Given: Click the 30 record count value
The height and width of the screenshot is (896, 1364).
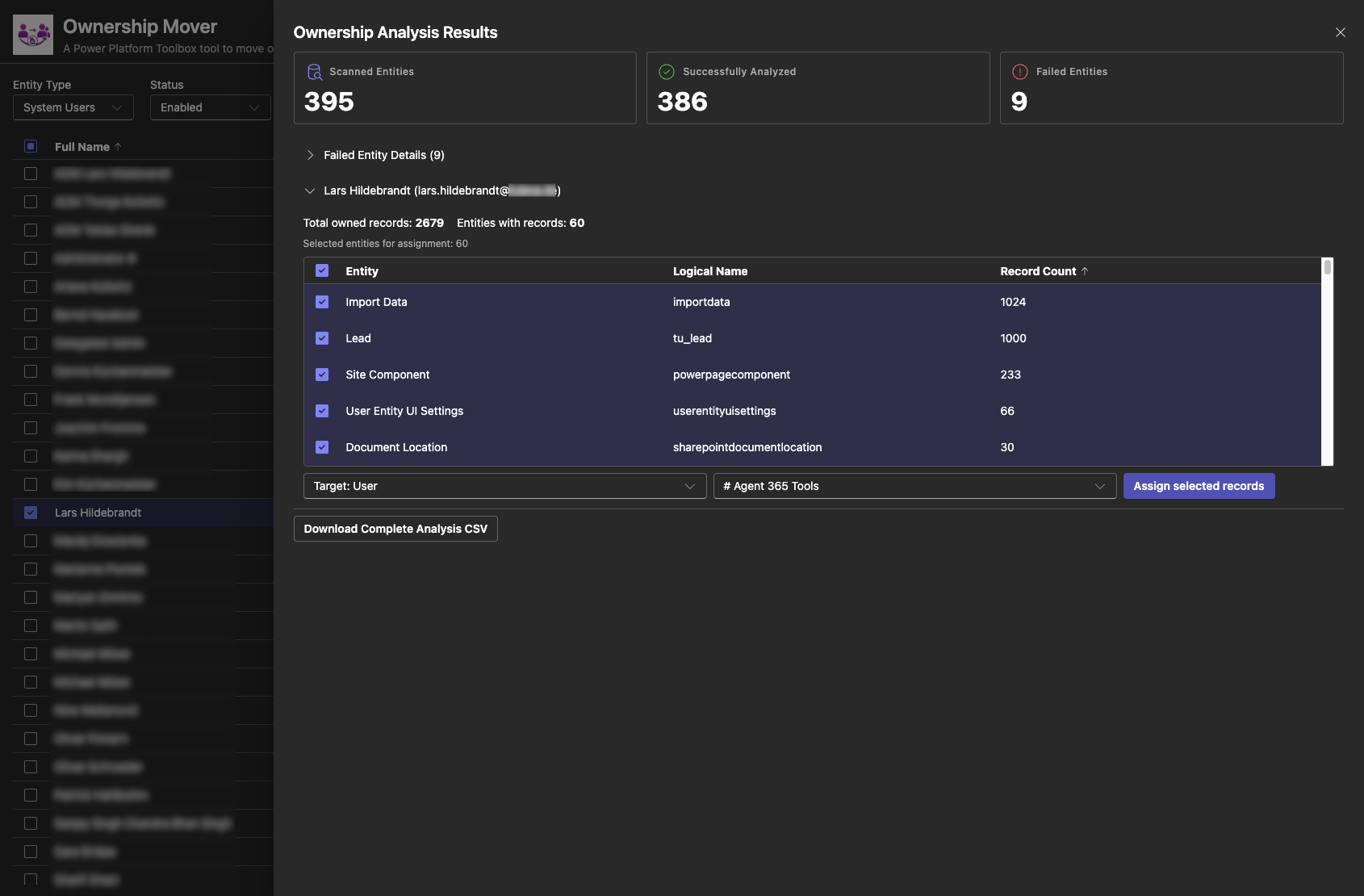Looking at the screenshot, I should [1007, 447].
